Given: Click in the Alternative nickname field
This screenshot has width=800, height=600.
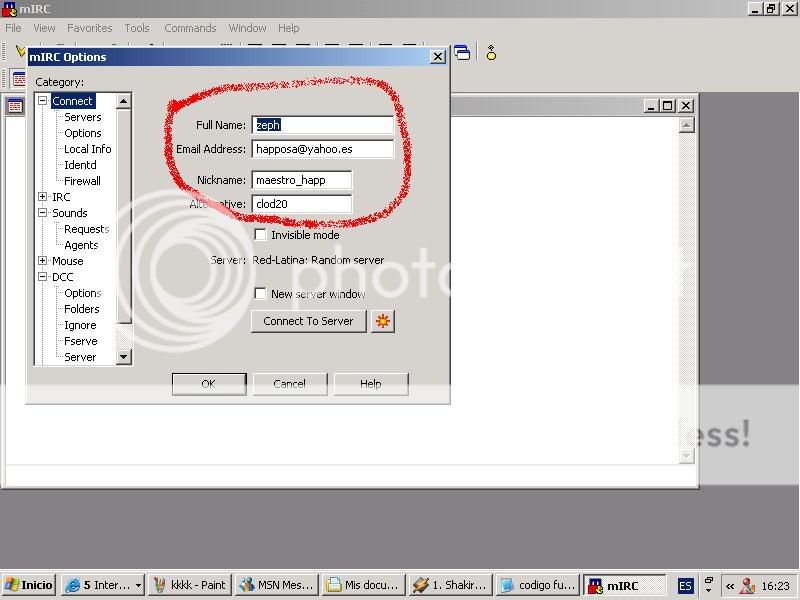Looking at the screenshot, I should pos(302,204).
